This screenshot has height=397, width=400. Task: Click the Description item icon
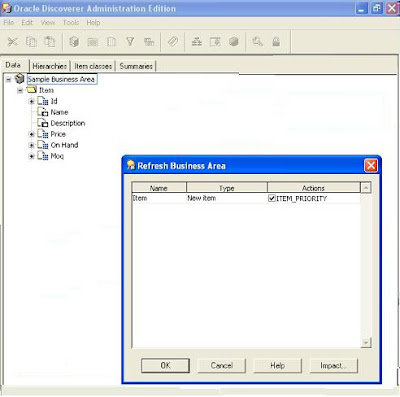(43, 123)
